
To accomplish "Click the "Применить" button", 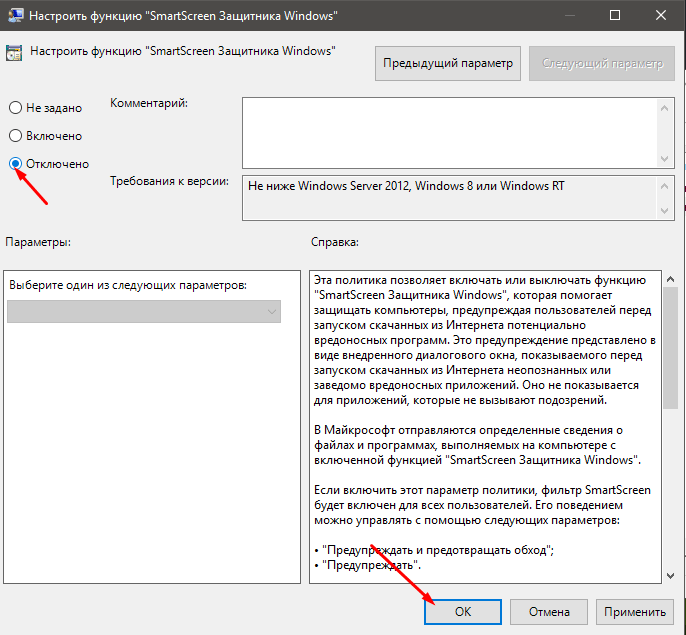I will click(x=634, y=611).
